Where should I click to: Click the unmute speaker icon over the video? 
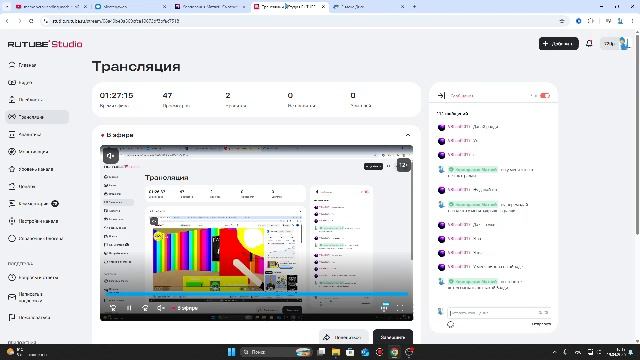click(x=111, y=156)
